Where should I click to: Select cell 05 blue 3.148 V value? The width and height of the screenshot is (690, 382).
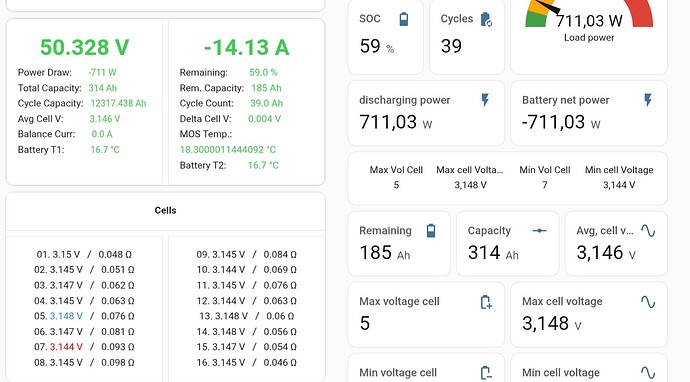click(x=66, y=316)
